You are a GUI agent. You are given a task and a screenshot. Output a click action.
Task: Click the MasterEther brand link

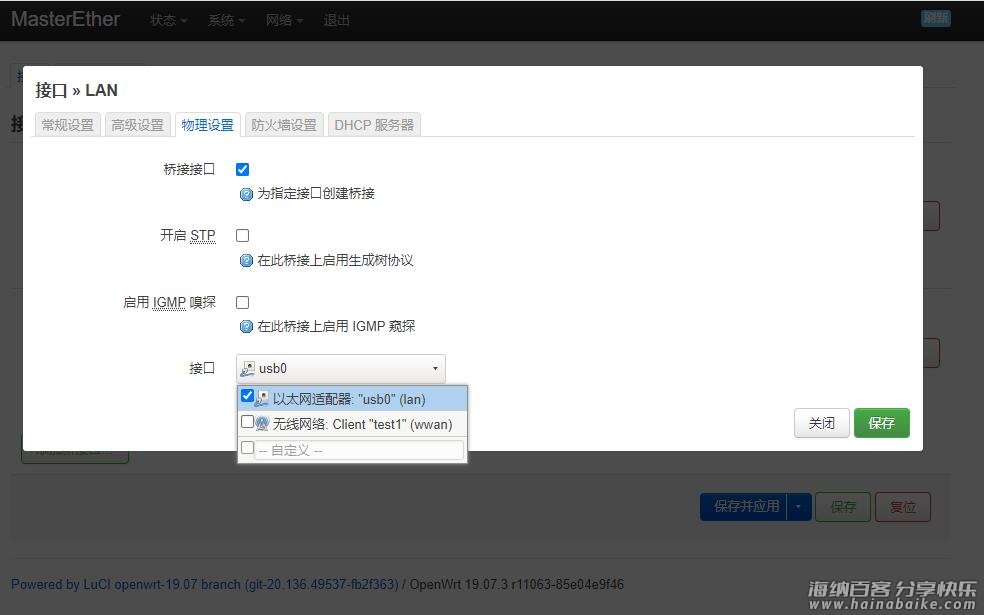pos(65,19)
